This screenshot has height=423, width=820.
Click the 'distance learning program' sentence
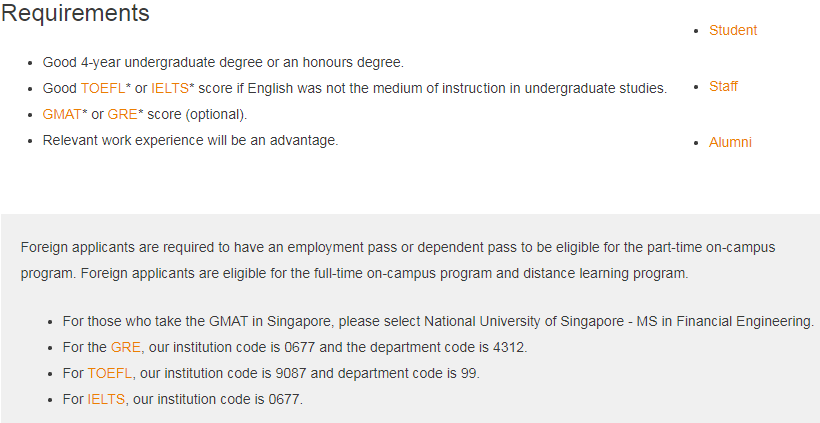384,273
